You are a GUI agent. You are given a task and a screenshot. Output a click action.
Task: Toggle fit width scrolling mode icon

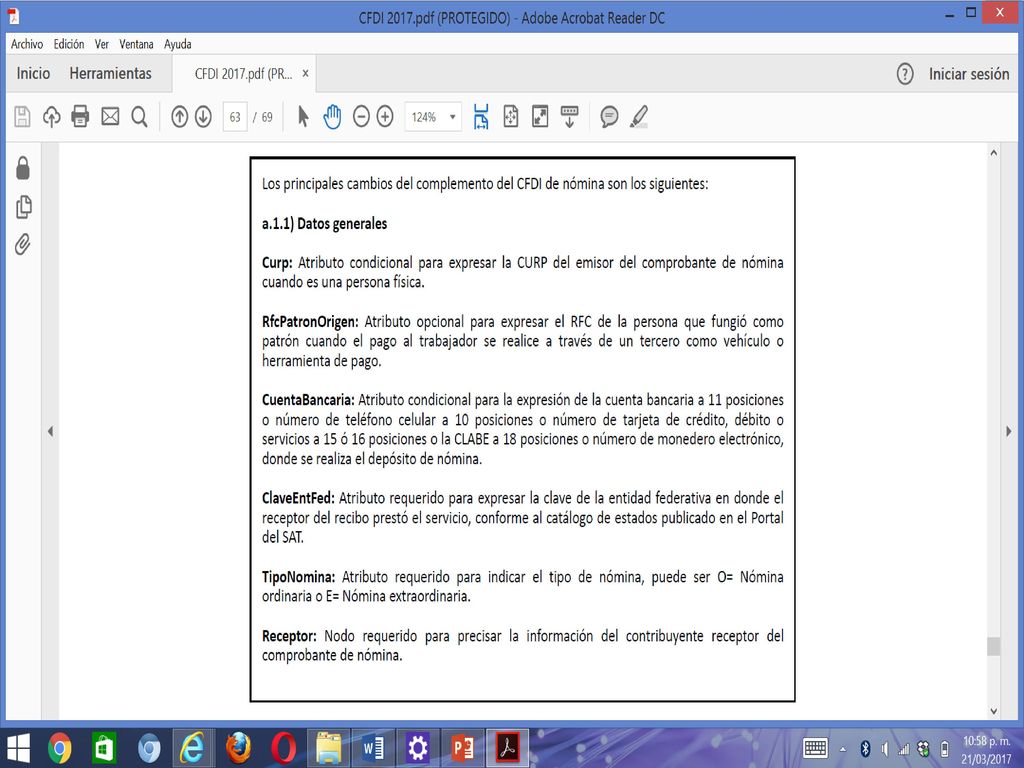click(x=481, y=117)
